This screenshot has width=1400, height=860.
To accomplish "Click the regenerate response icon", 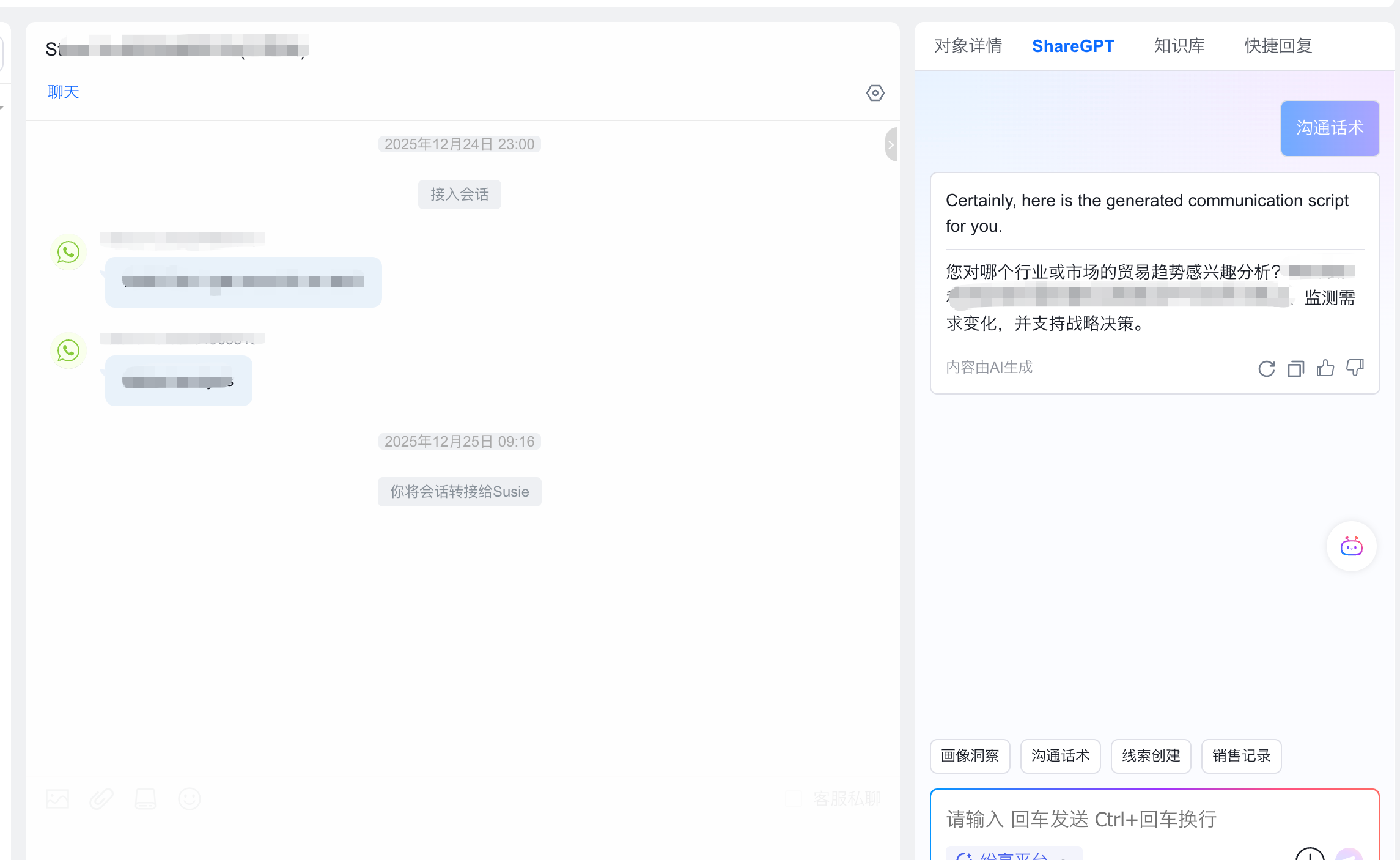I will click(1266, 368).
